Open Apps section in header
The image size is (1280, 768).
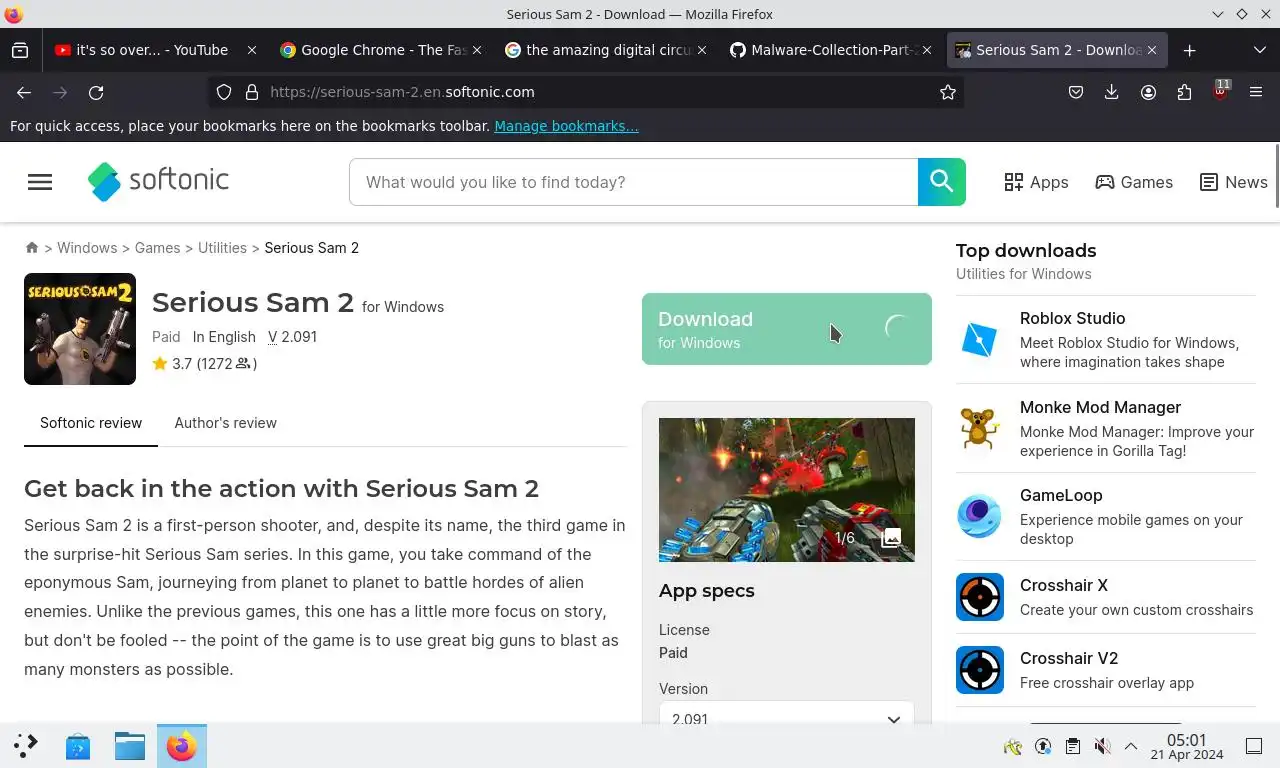(x=1036, y=182)
